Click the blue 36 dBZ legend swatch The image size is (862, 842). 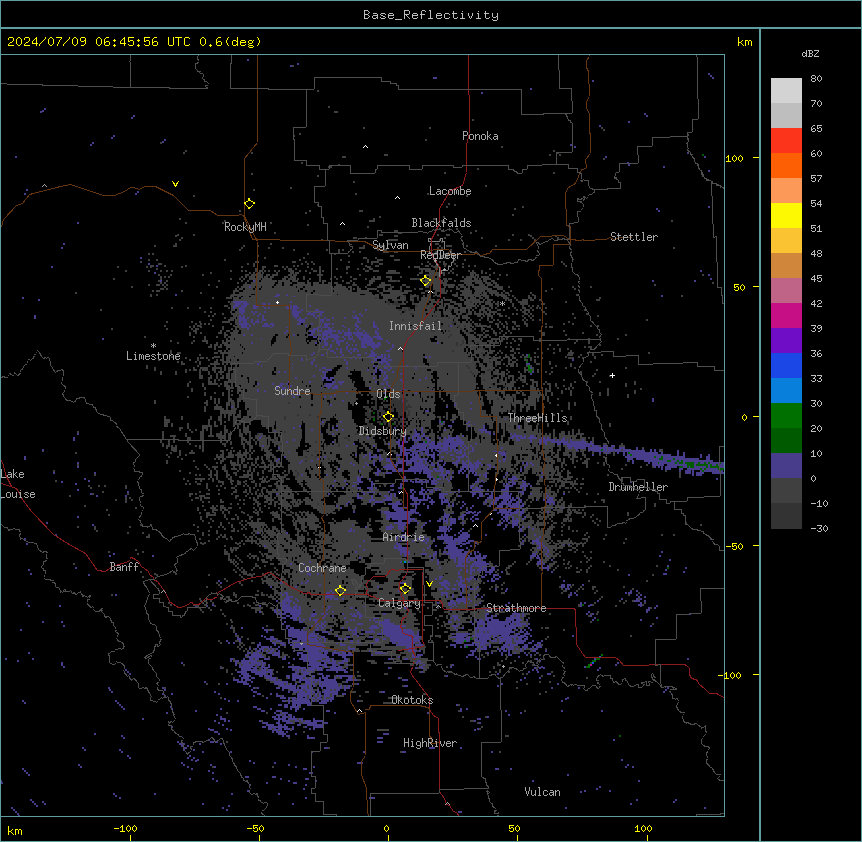(786, 365)
